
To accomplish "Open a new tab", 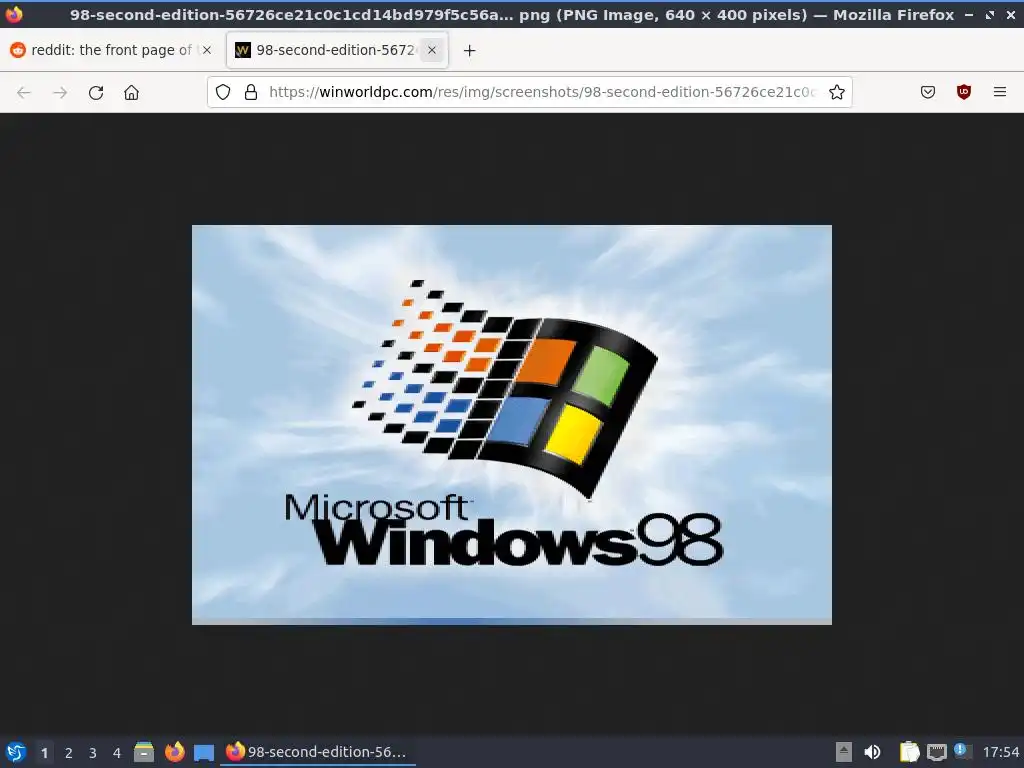I will [x=469, y=50].
